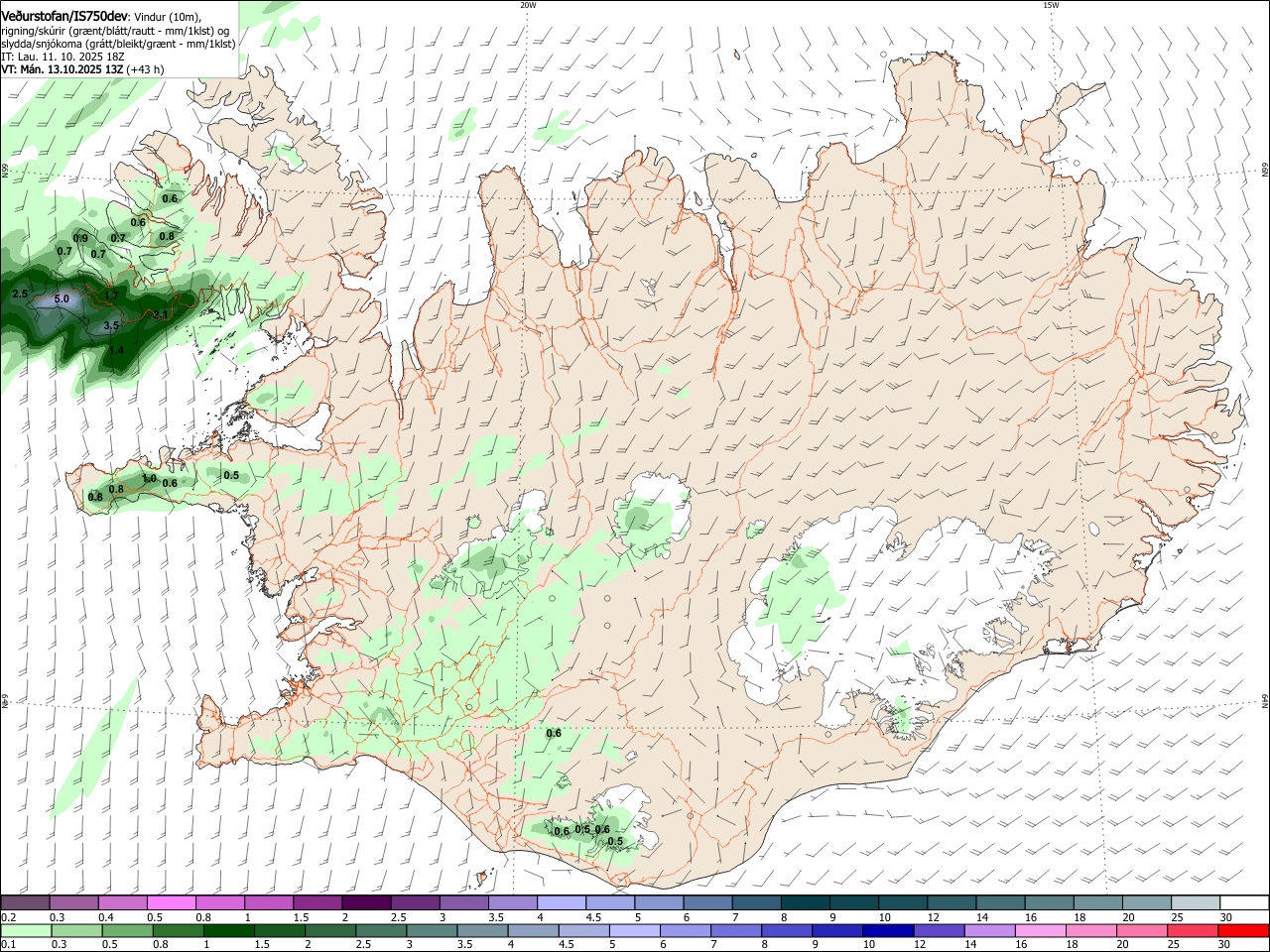The image size is (1270, 952).
Task: Pick rain scale swatch between 14 and 16
Action: coord(989,930)
